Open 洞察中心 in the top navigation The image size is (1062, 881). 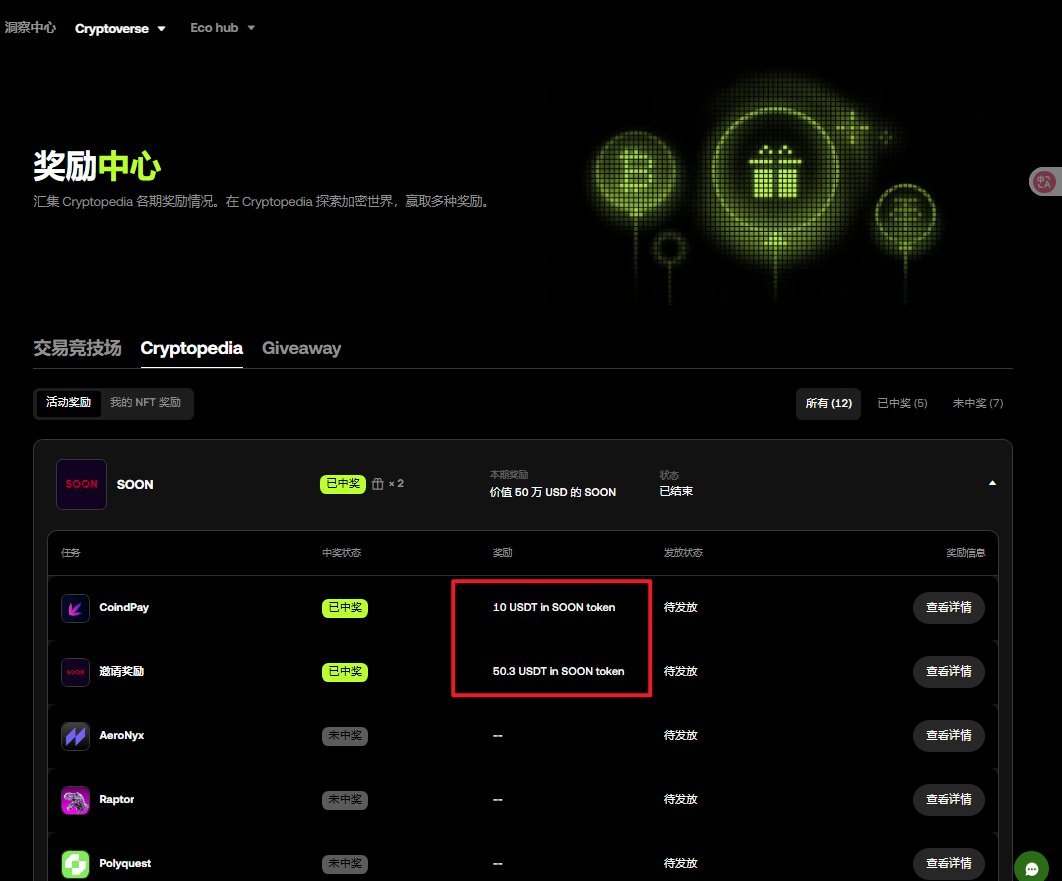coord(30,28)
